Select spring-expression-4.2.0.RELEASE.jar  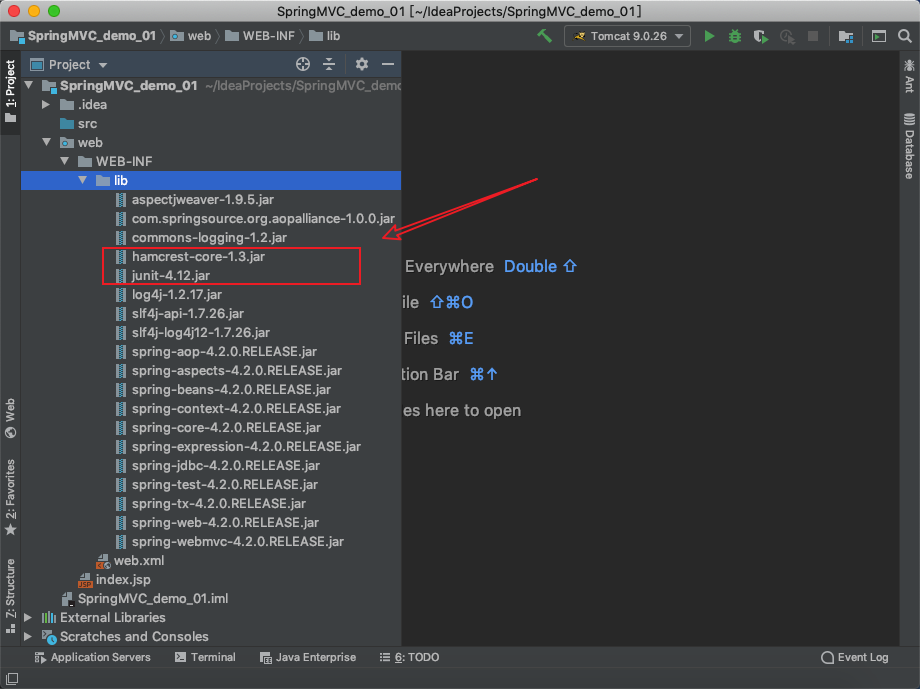(x=238, y=447)
